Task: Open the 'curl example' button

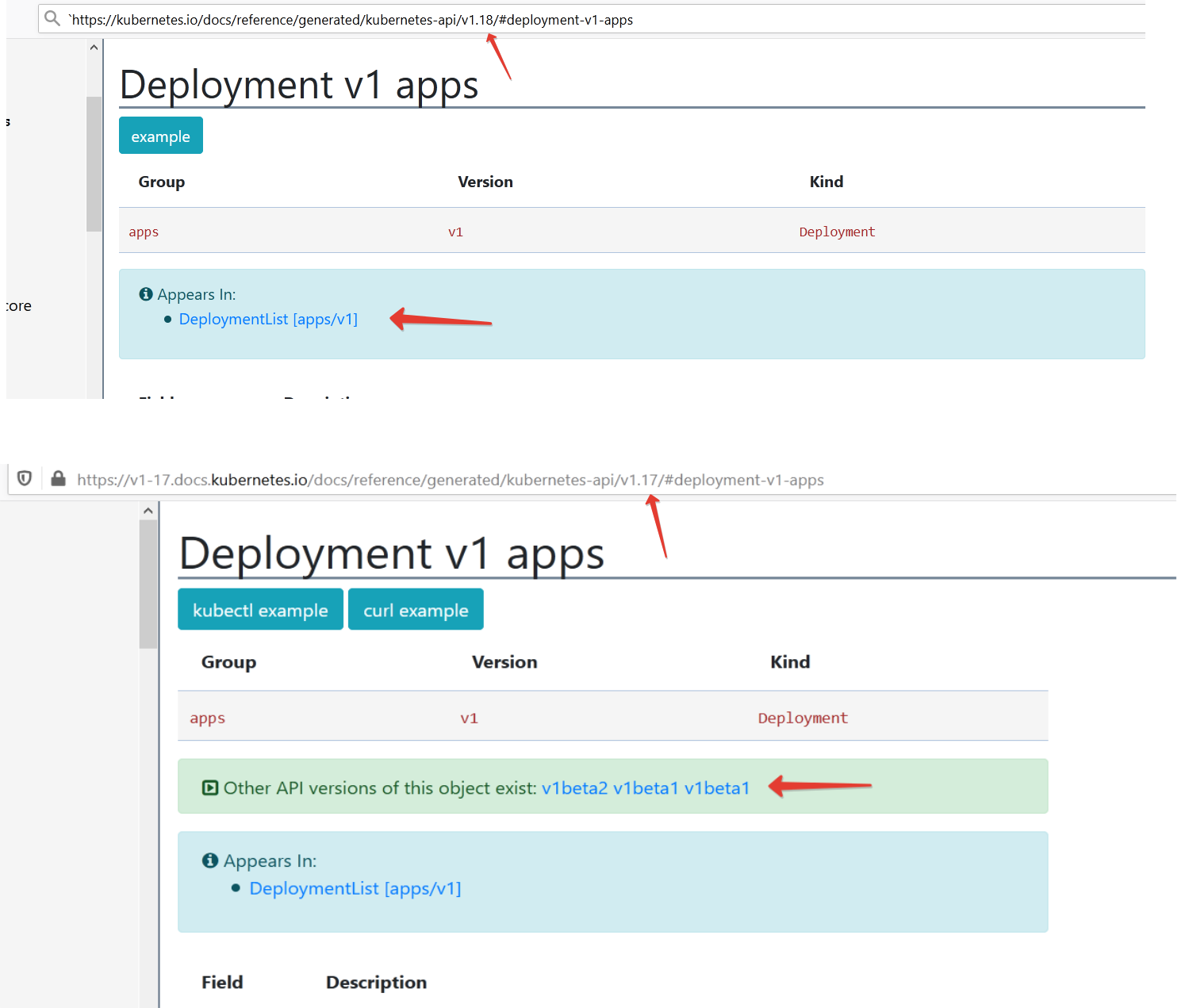Action: pos(416,609)
